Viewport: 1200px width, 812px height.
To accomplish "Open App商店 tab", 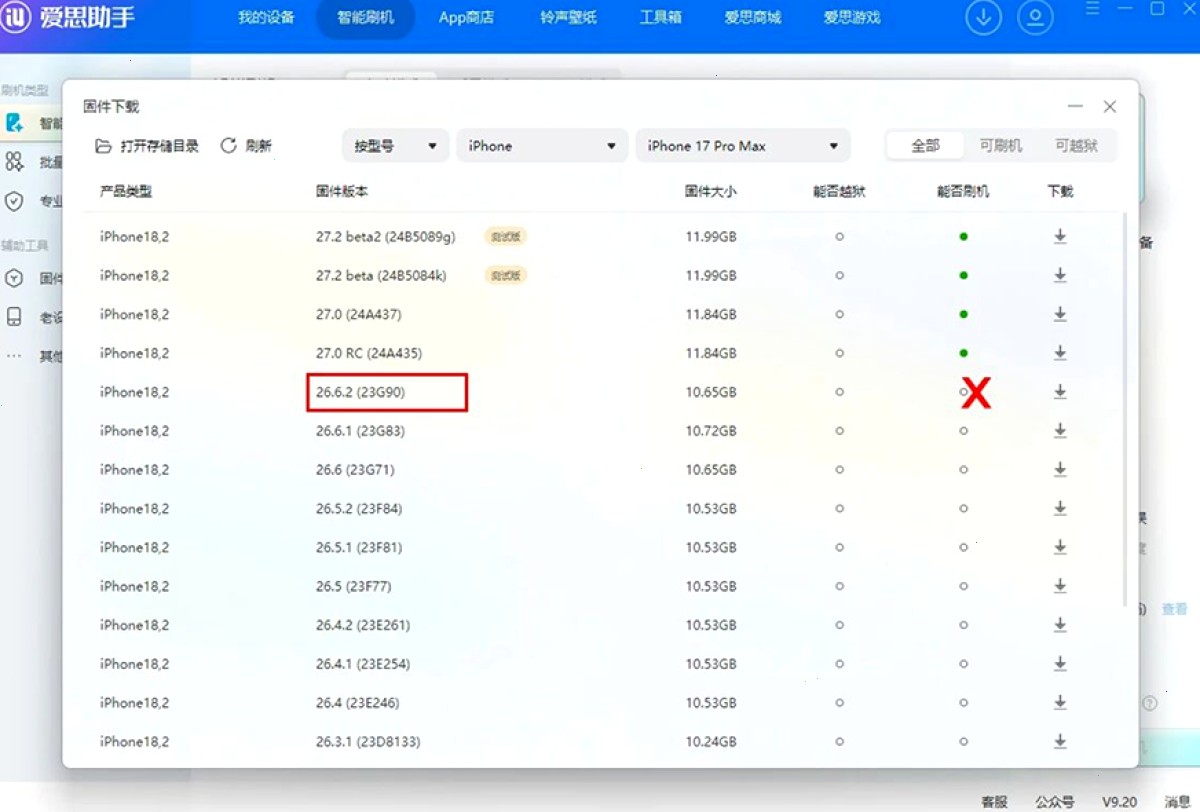I will pos(466,18).
